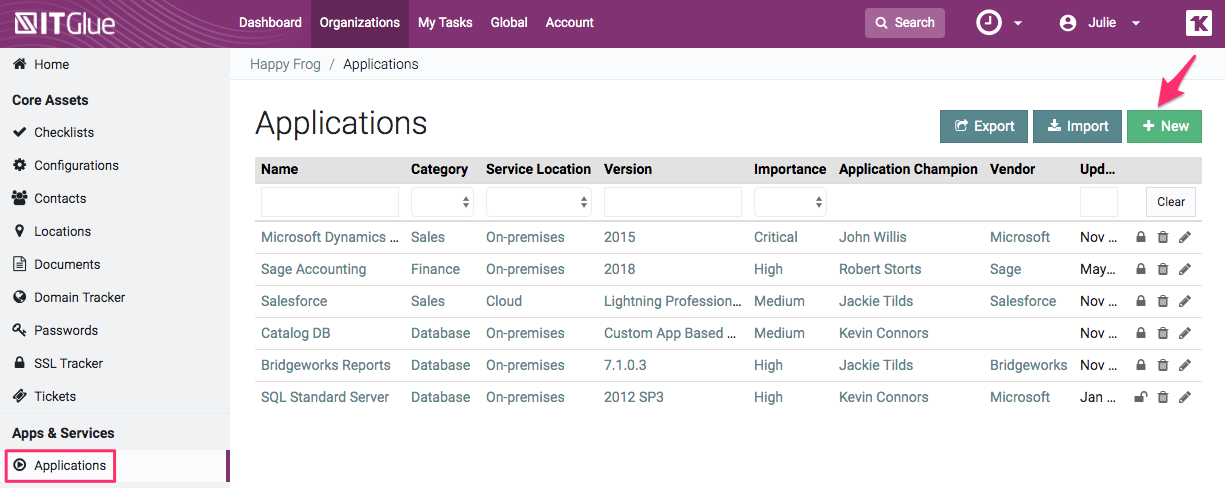The height and width of the screenshot is (488, 1225).
Task: Click lock icon for Microsoft Dynamics row
Action: (x=1140, y=238)
